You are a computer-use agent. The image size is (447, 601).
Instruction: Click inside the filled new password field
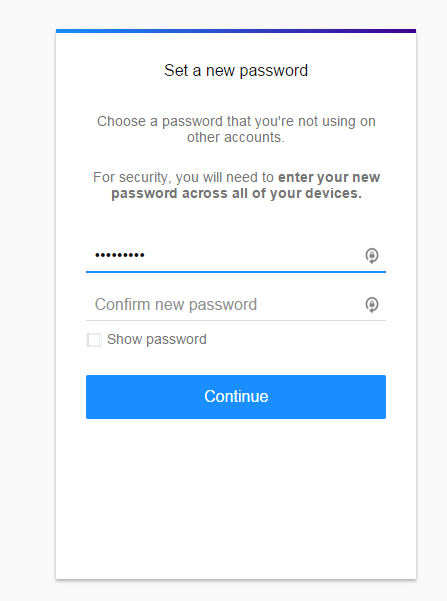click(x=236, y=255)
